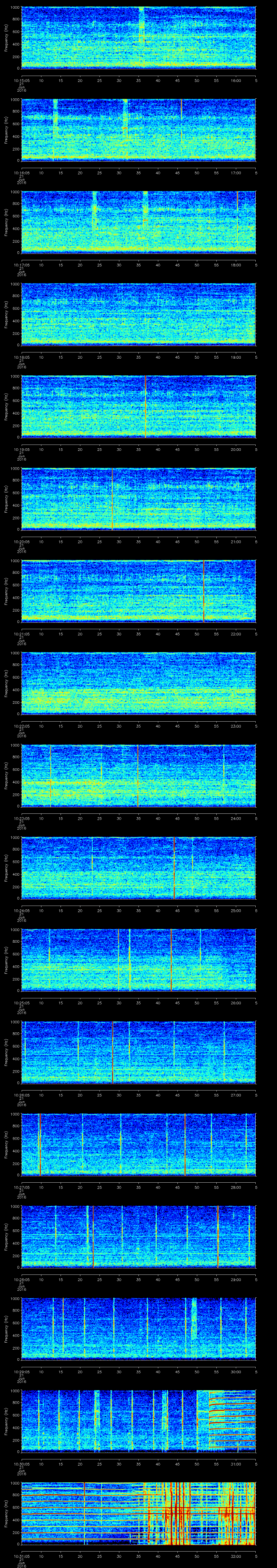277x1568 pixels.
Task: Select the spectrogram panel starting at 10:18:05
Action: 139,314
